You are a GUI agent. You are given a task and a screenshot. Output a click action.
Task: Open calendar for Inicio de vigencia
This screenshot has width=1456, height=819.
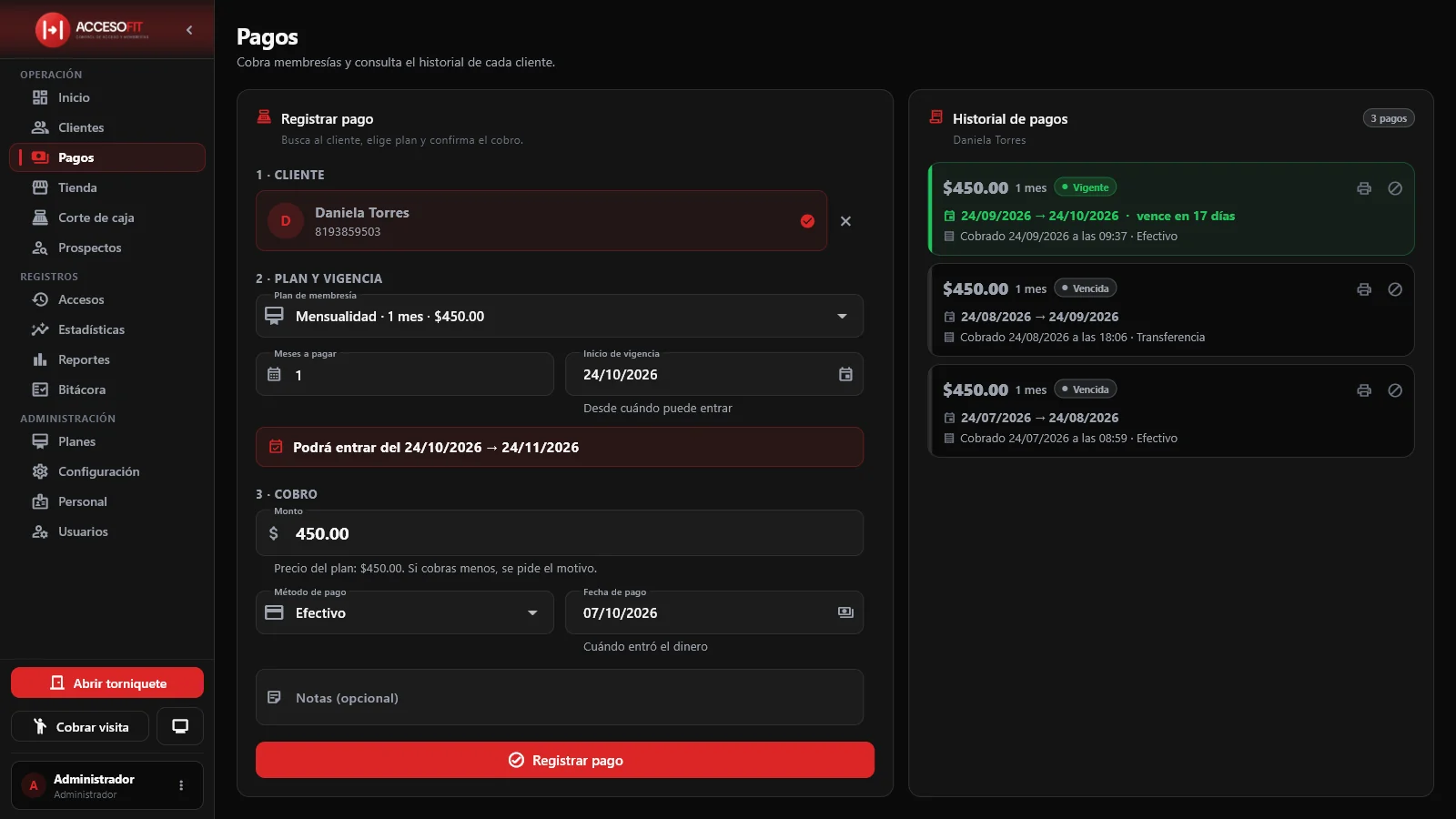tap(845, 374)
